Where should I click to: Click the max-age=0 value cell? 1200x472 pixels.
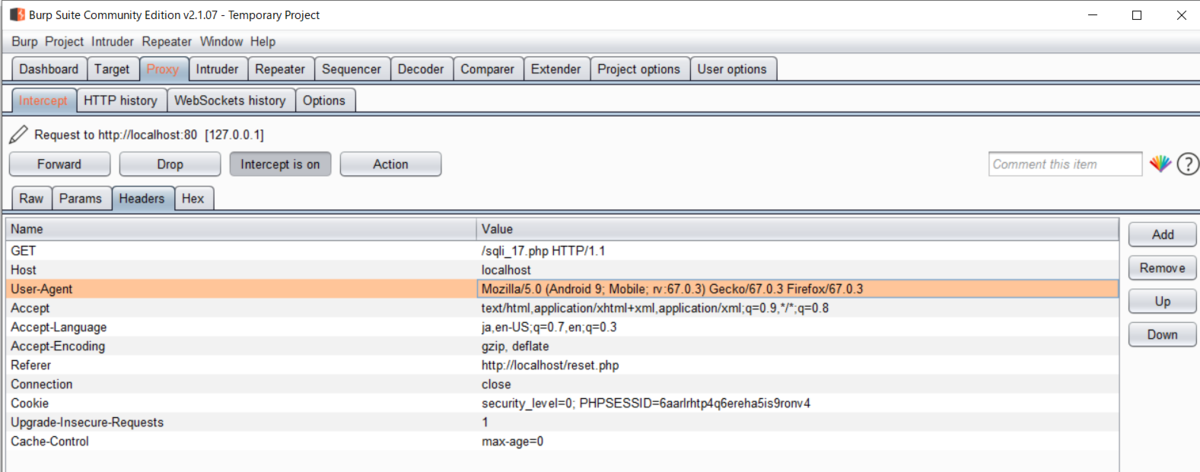pos(798,441)
